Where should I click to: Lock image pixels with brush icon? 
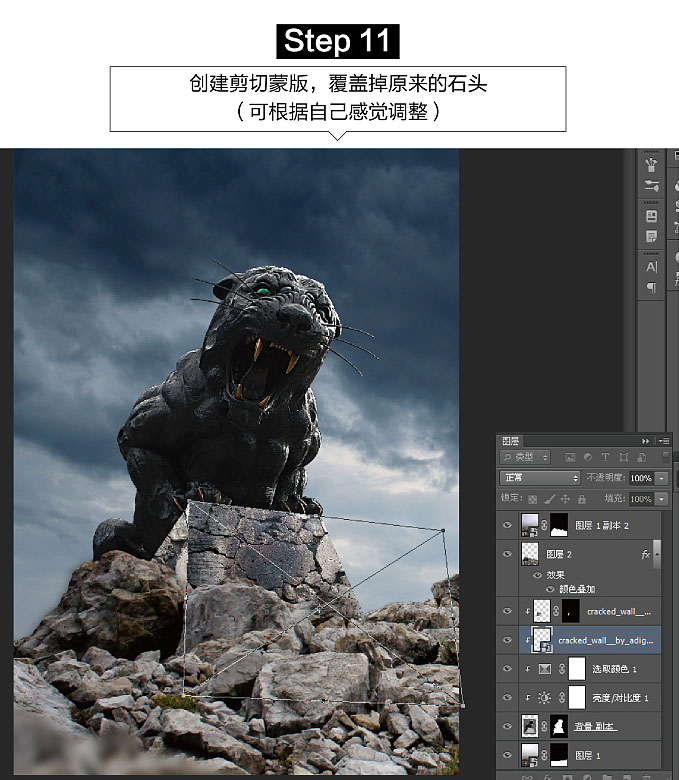[549, 498]
